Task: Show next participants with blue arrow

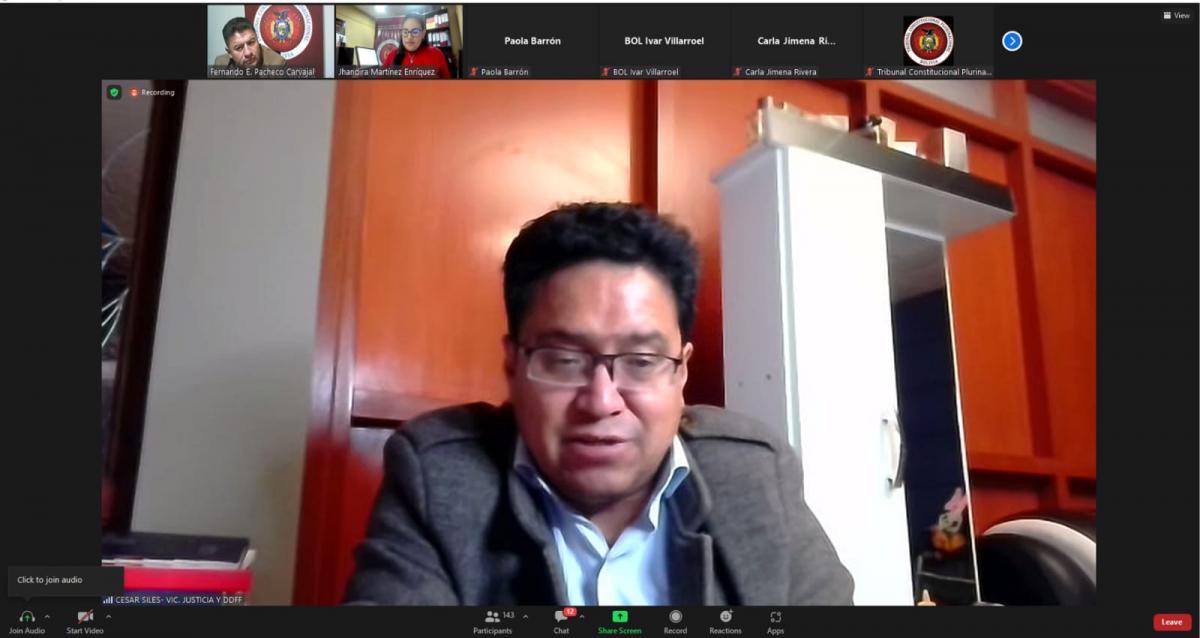Action: 1012,41
